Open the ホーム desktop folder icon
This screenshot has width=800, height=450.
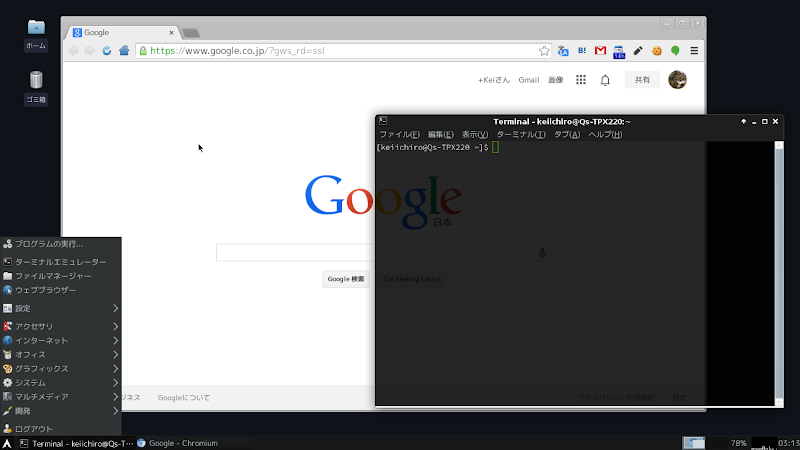tap(36, 35)
